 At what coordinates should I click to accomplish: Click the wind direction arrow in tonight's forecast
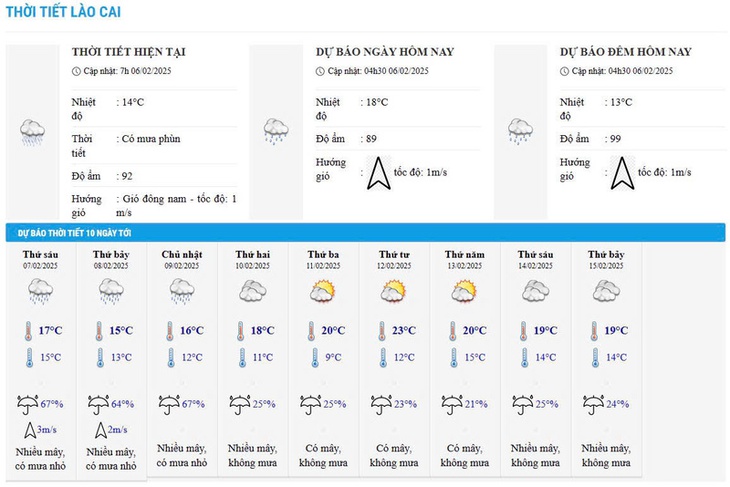pyautogui.click(x=622, y=173)
